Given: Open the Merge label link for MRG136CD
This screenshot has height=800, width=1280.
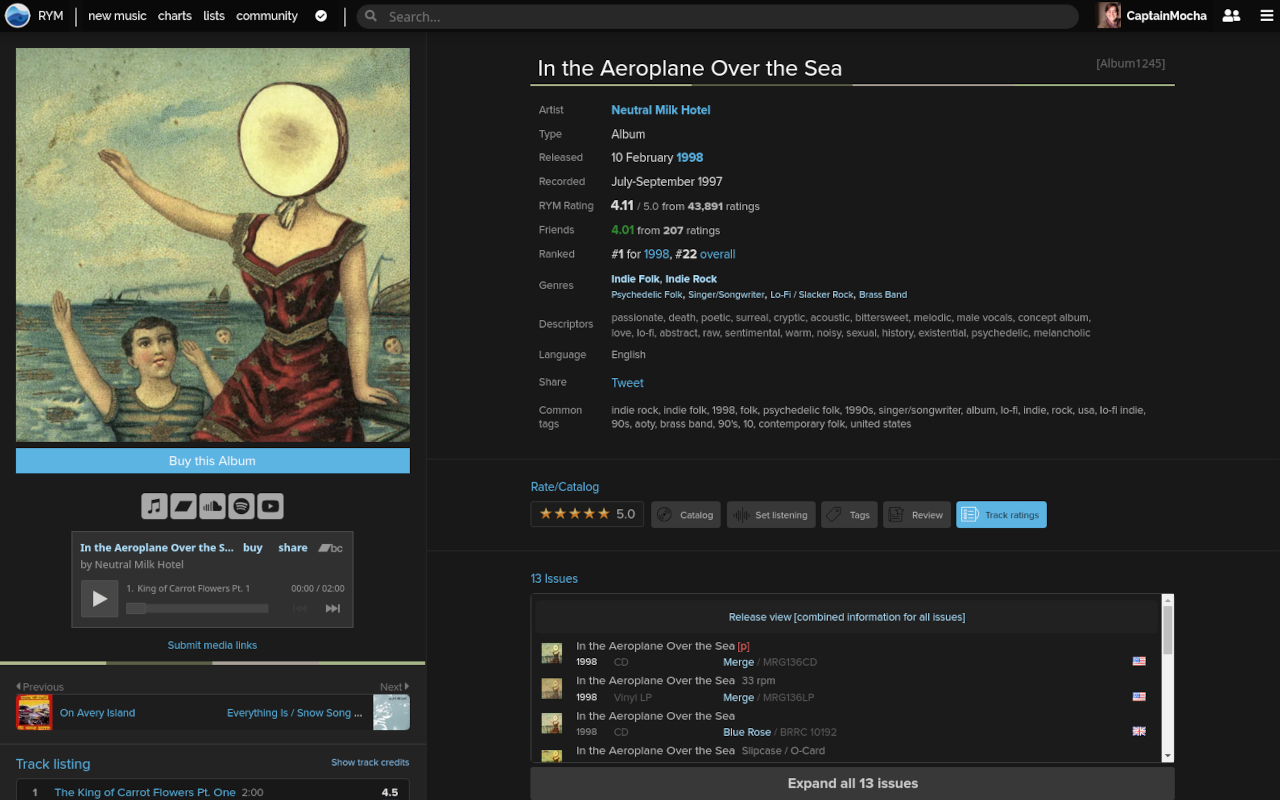Looking at the screenshot, I should coord(738,662).
